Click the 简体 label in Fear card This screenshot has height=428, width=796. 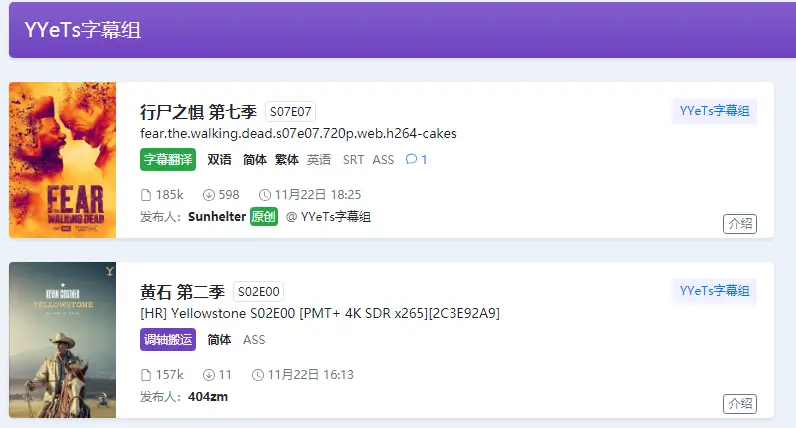(x=254, y=159)
